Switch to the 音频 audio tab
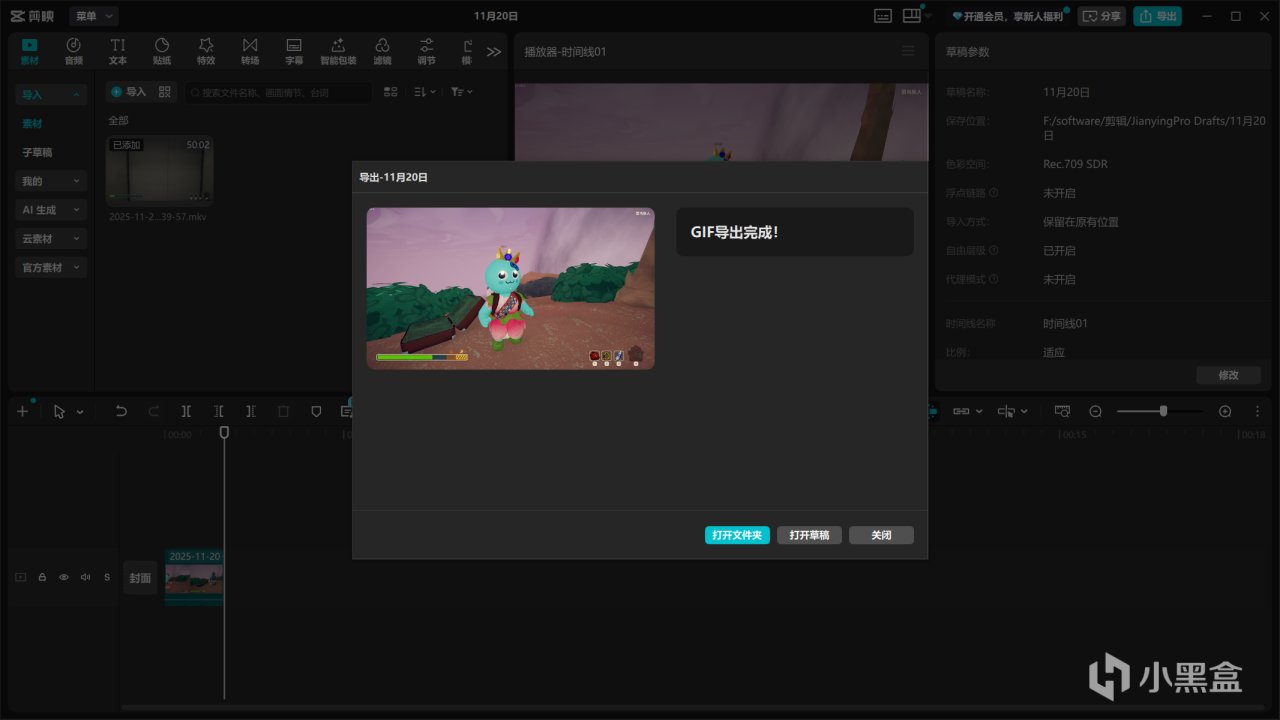 click(74, 51)
